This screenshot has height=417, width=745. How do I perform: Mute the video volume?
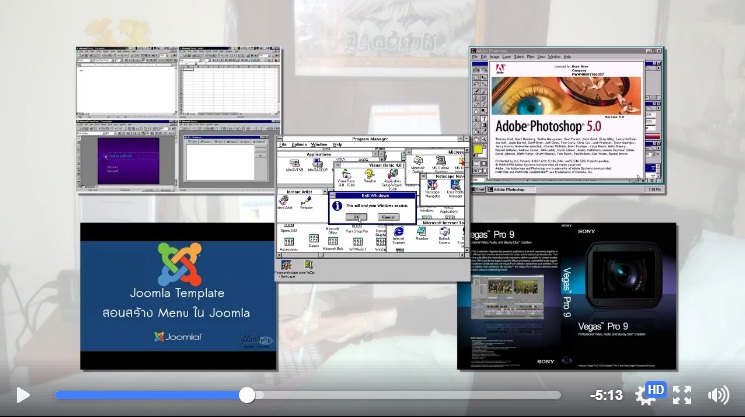pyautogui.click(x=718, y=395)
